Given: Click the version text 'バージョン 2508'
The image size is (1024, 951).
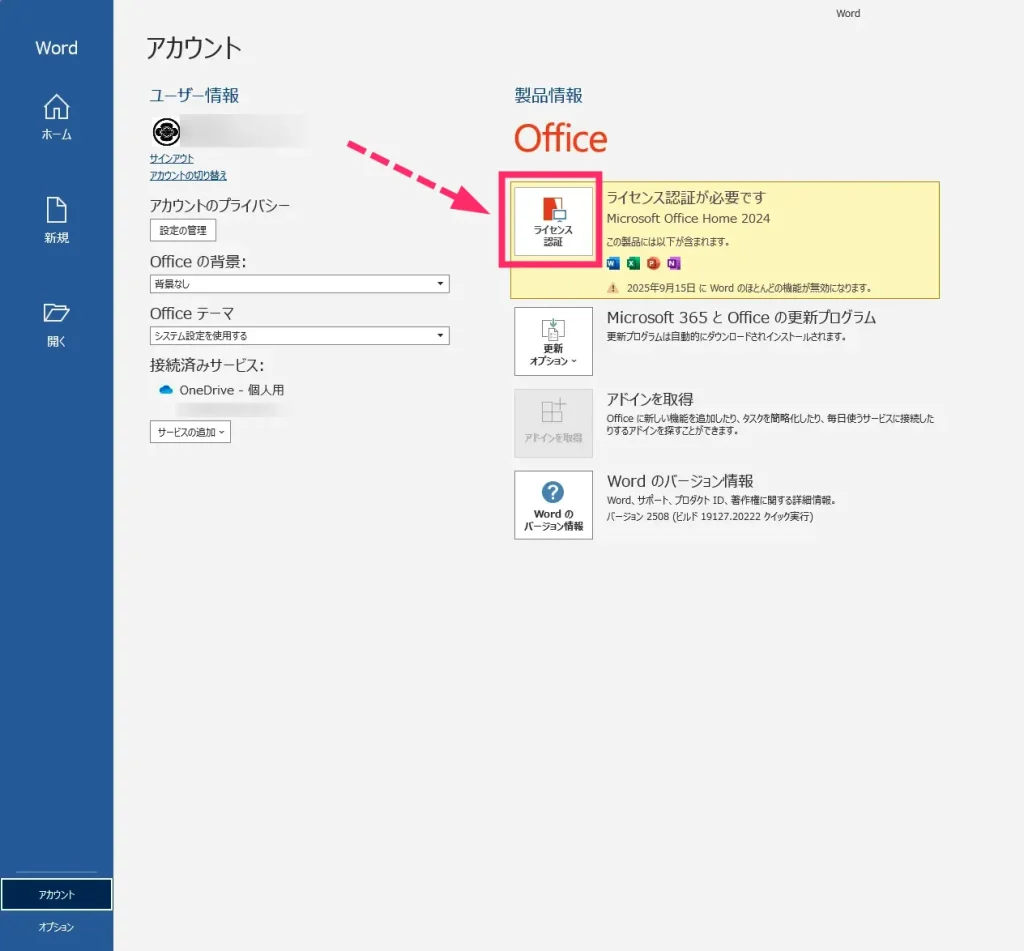Looking at the screenshot, I should [x=638, y=517].
